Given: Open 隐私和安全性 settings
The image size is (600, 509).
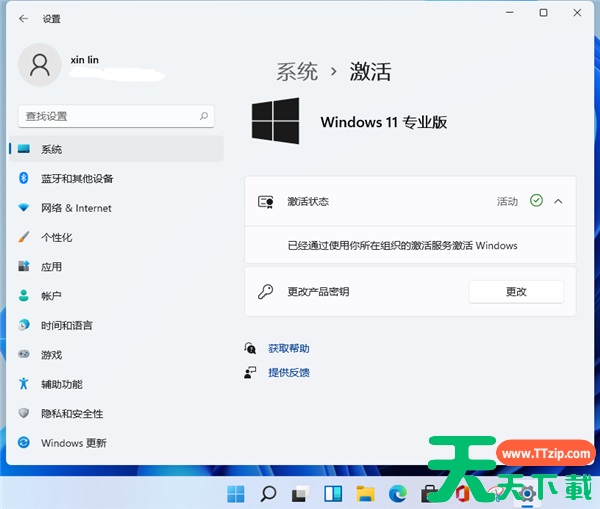Looking at the screenshot, I should click(x=116, y=413).
